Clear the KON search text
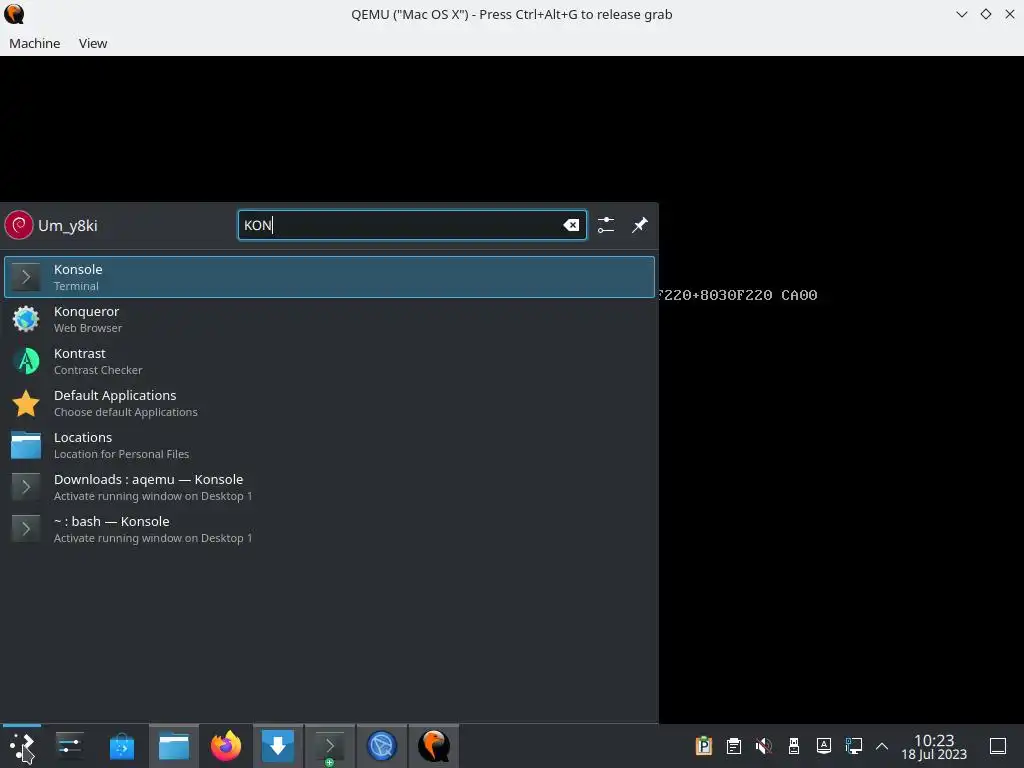This screenshot has height=768, width=1024. 571,225
